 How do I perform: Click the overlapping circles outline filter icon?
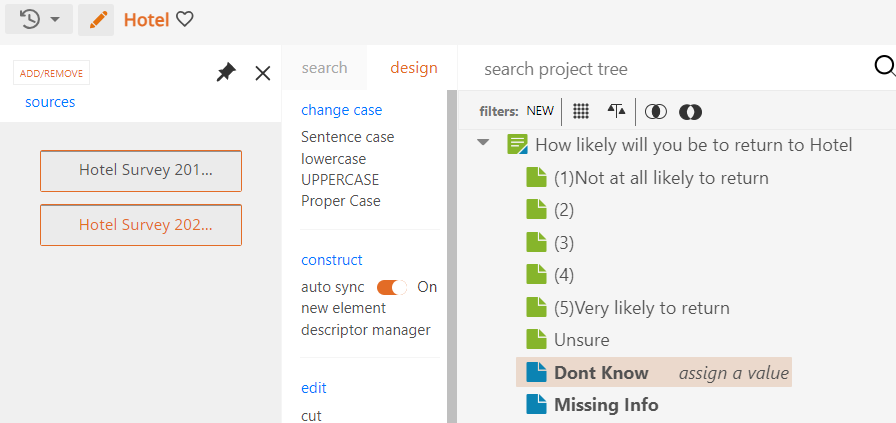(x=656, y=111)
